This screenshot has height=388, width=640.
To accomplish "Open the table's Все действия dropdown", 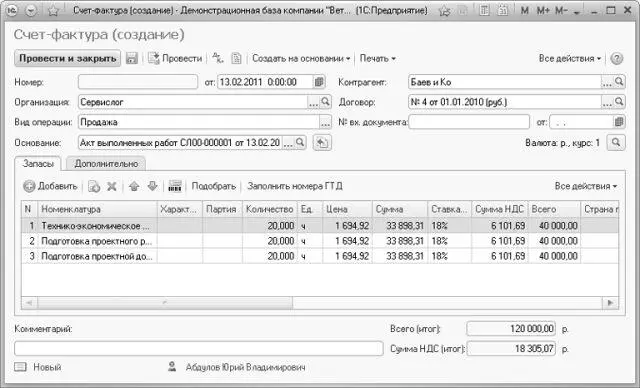I will (586, 186).
